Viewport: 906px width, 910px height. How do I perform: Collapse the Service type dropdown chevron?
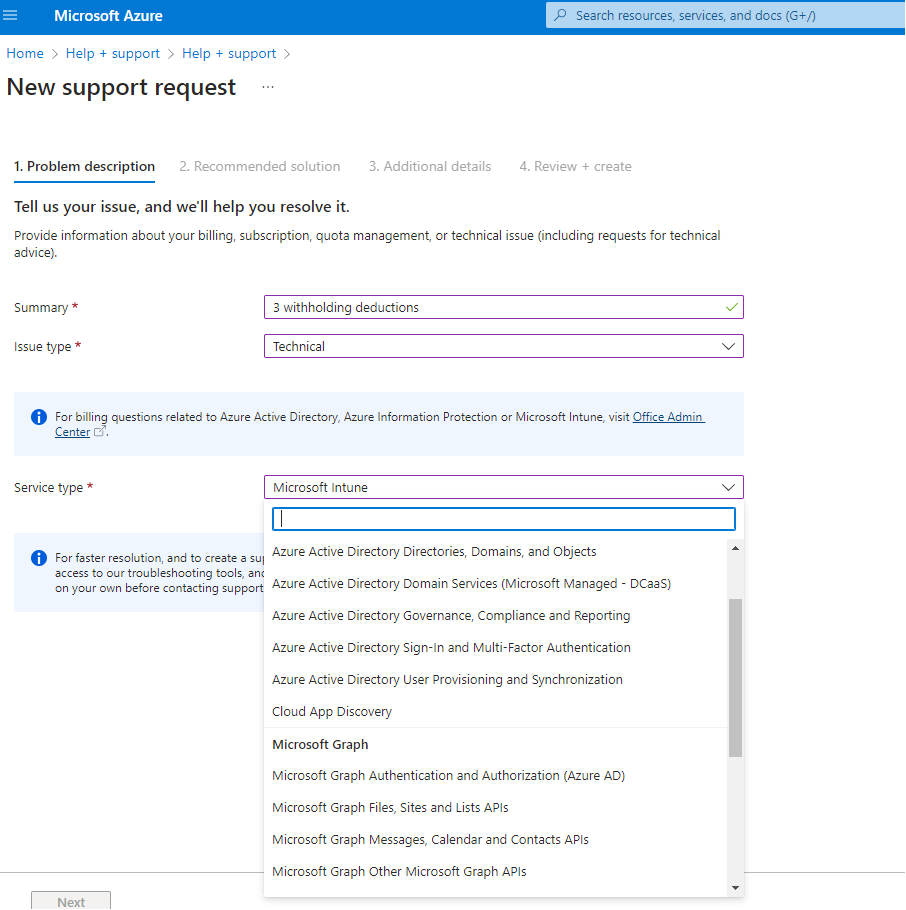pos(728,488)
